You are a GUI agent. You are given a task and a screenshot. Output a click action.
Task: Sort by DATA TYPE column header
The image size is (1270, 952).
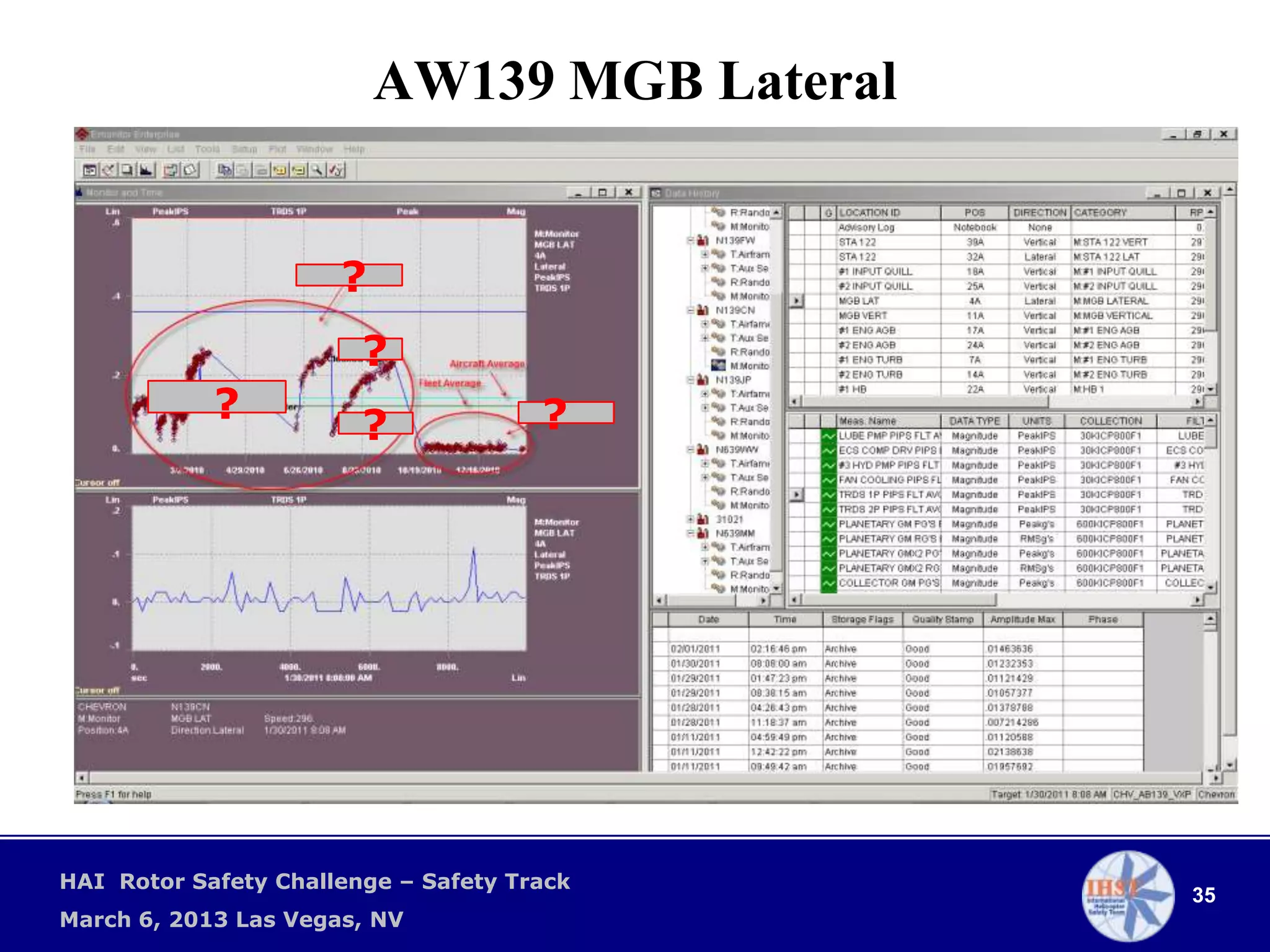(x=975, y=421)
